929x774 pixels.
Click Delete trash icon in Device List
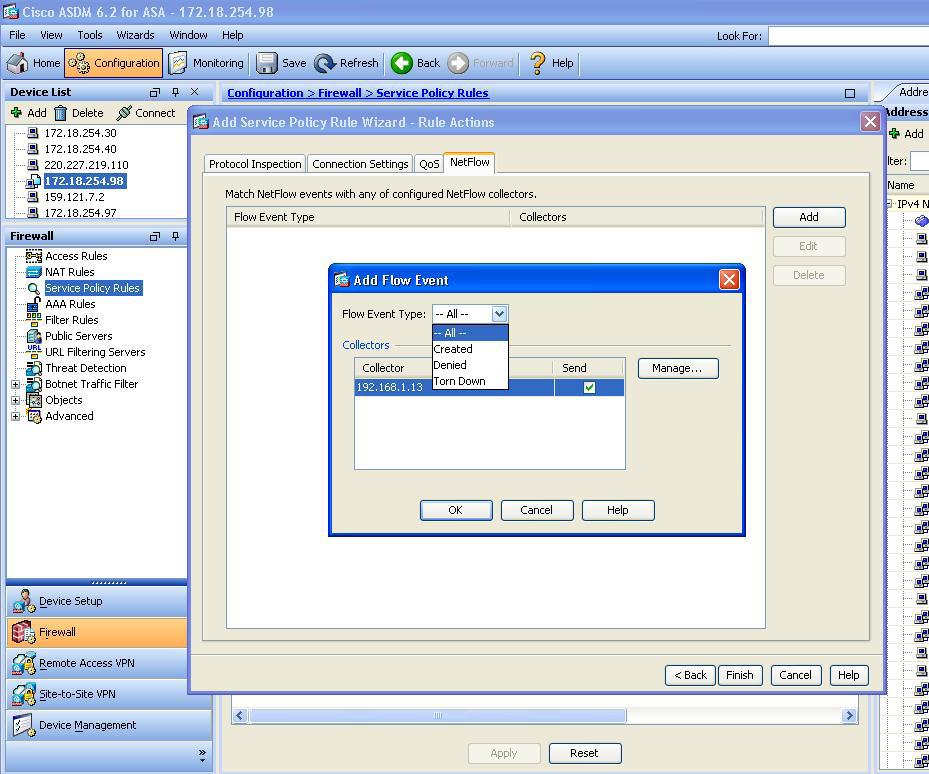click(60, 113)
